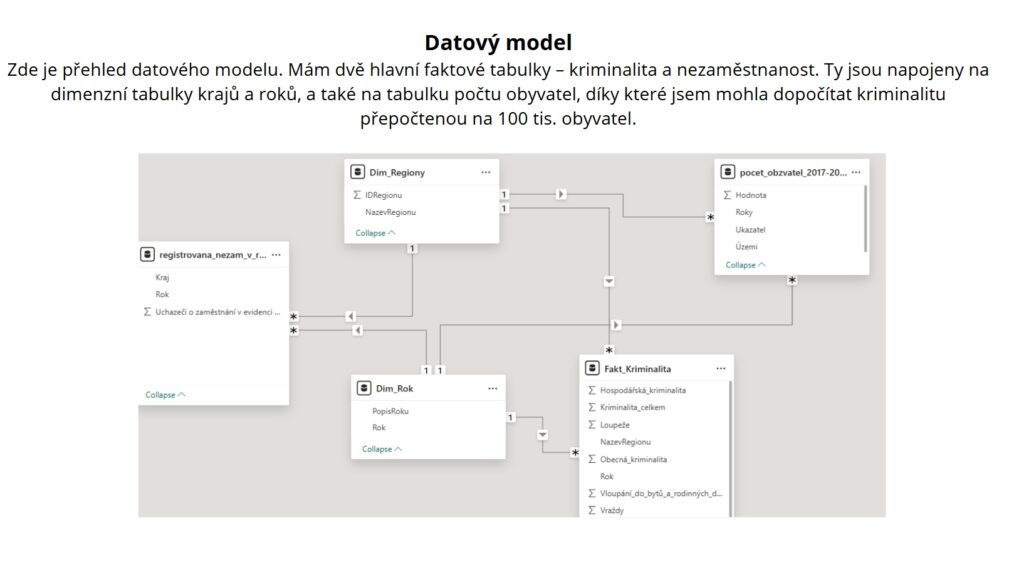Click filter arrow on Dim_Regiony to registrovana_nezam line
This screenshot has width=1024, height=575.
(x=351, y=316)
